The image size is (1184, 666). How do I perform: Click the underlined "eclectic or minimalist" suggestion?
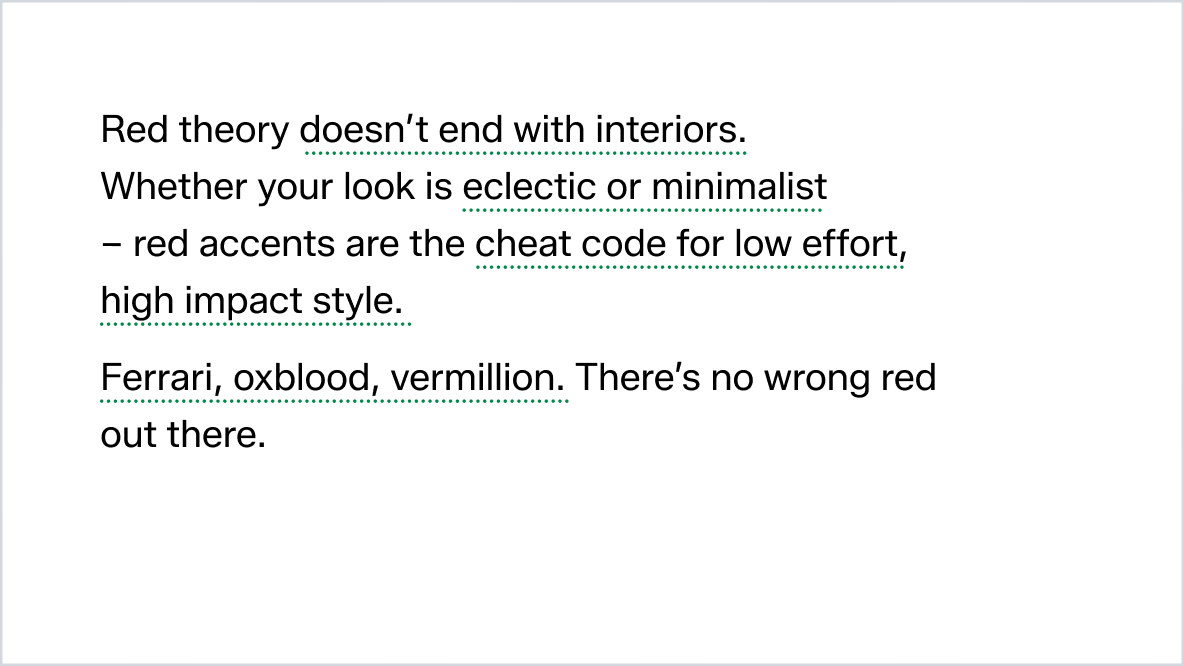click(644, 188)
